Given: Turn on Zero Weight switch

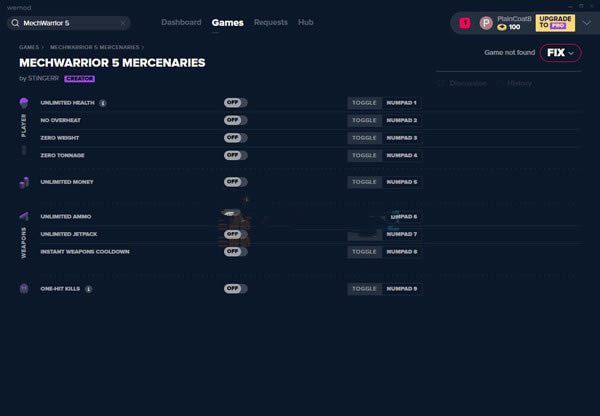Looking at the screenshot, I should click(235, 138).
